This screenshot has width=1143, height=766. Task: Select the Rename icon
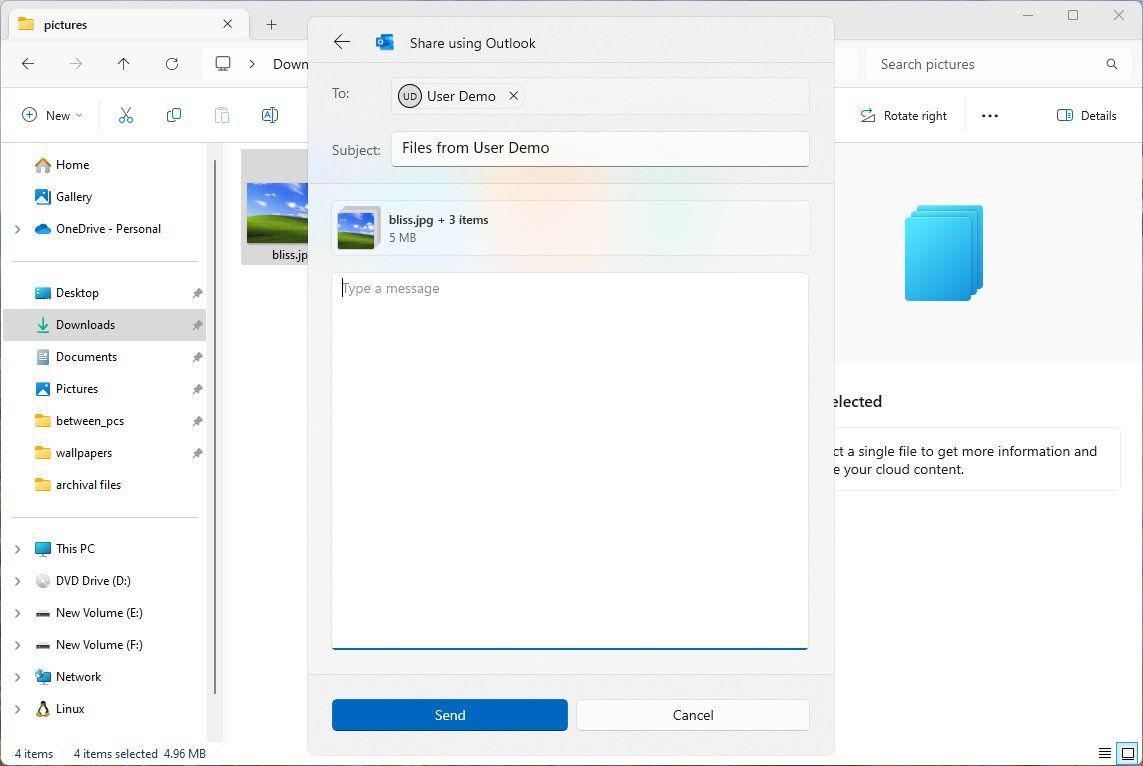click(x=270, y=115)
